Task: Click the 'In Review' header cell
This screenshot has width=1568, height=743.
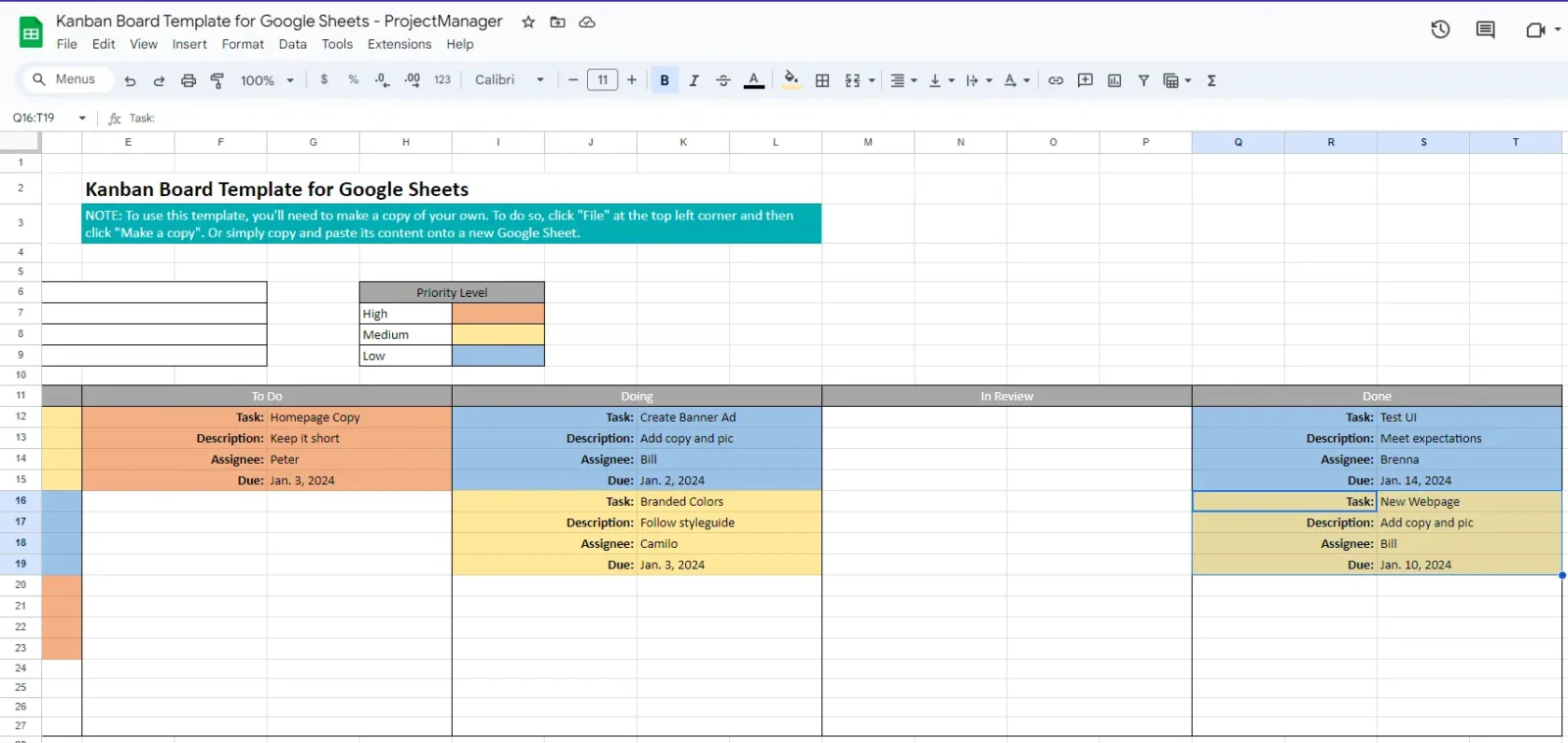Action: 1006,396
